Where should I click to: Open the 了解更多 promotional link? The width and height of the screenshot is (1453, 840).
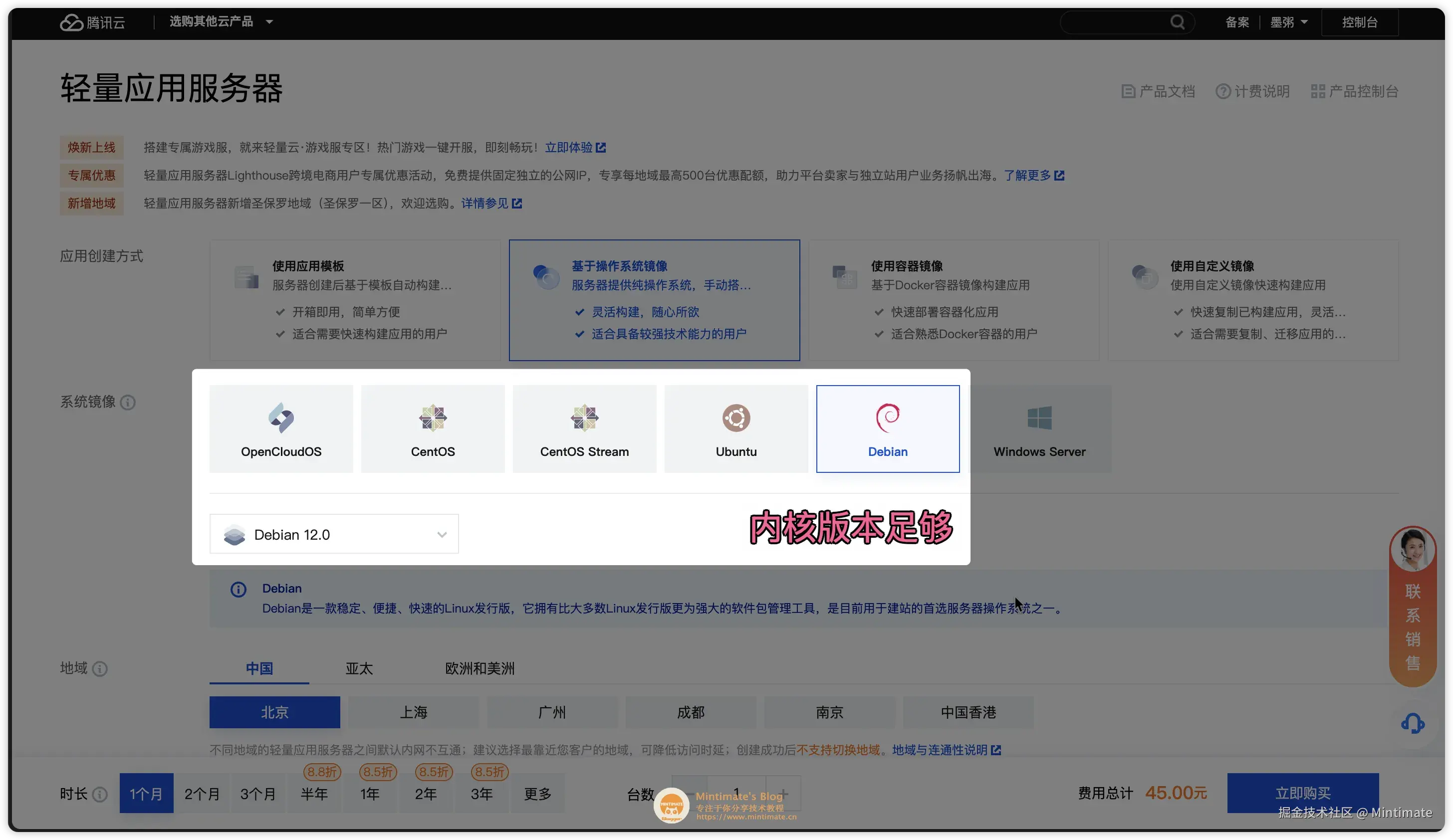pyautogui.click(x=1030, y=175)
